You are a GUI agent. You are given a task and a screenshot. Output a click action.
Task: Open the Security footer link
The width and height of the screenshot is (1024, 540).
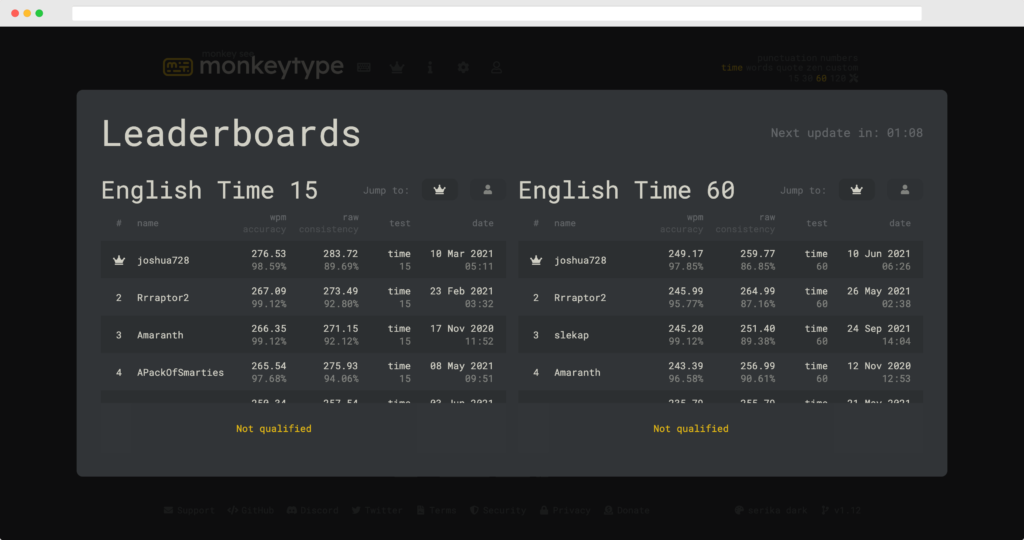point(498,510)
